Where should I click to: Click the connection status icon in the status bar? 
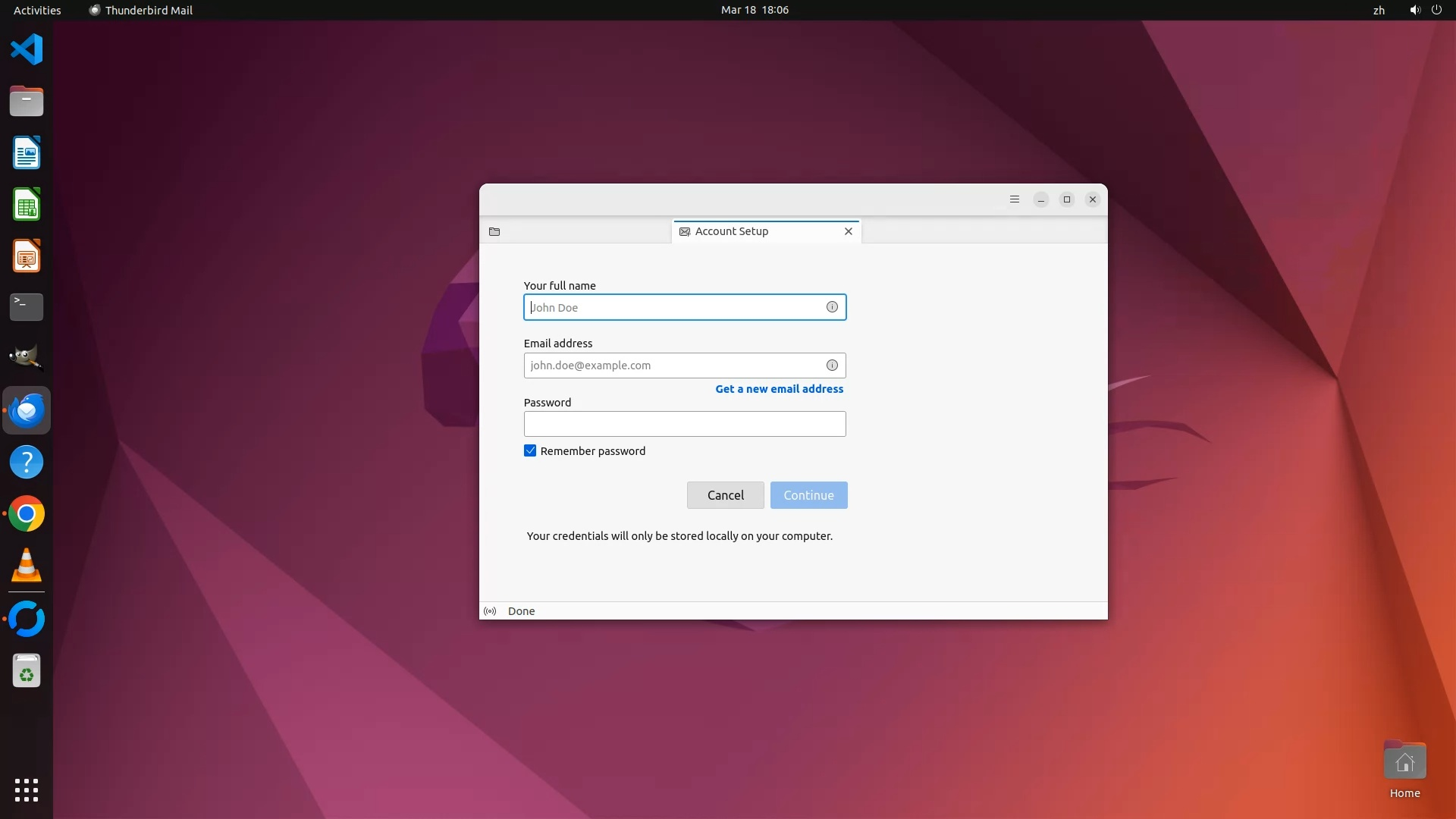pyautogui.click(x=490, y=611)
